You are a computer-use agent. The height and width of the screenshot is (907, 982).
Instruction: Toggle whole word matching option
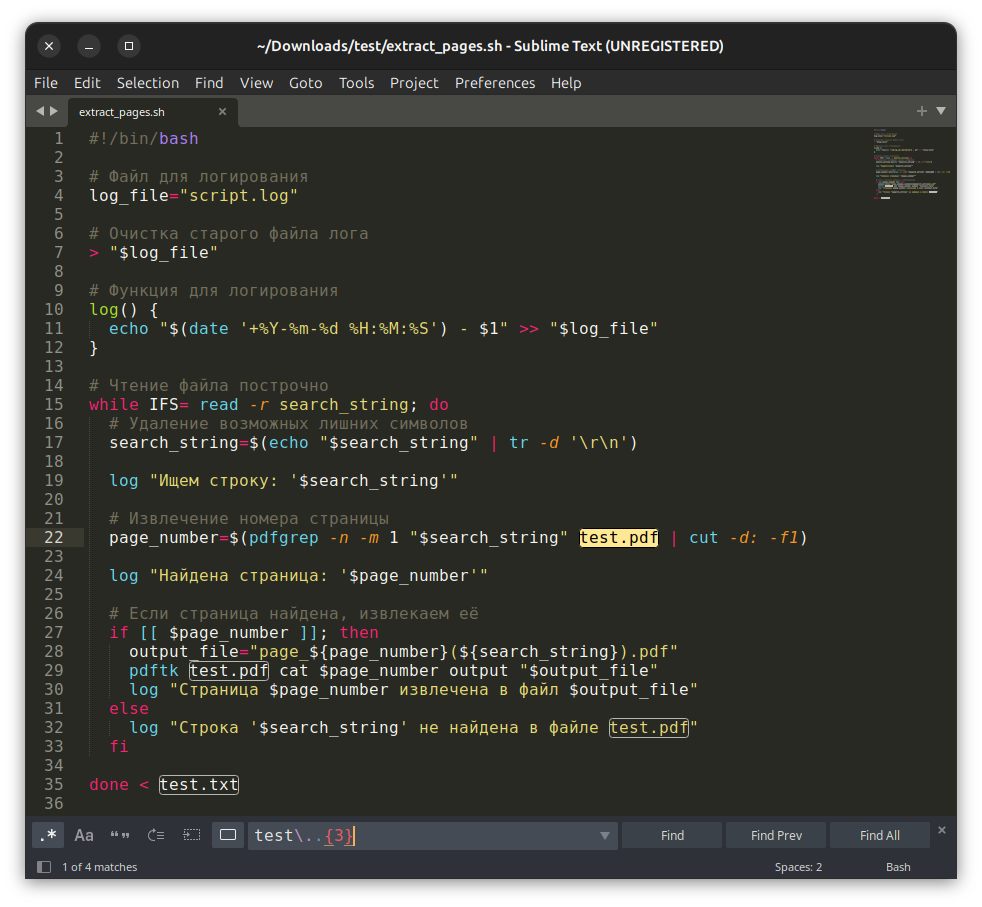coord(120,835)
